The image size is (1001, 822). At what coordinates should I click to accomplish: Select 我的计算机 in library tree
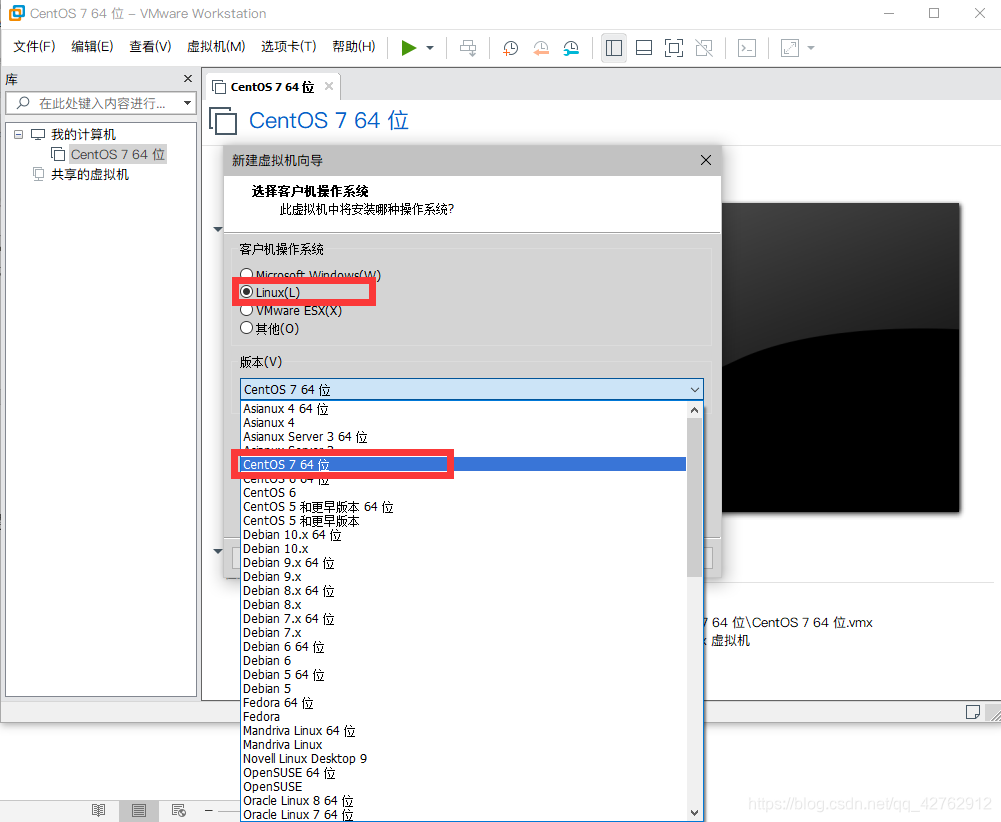83,135
